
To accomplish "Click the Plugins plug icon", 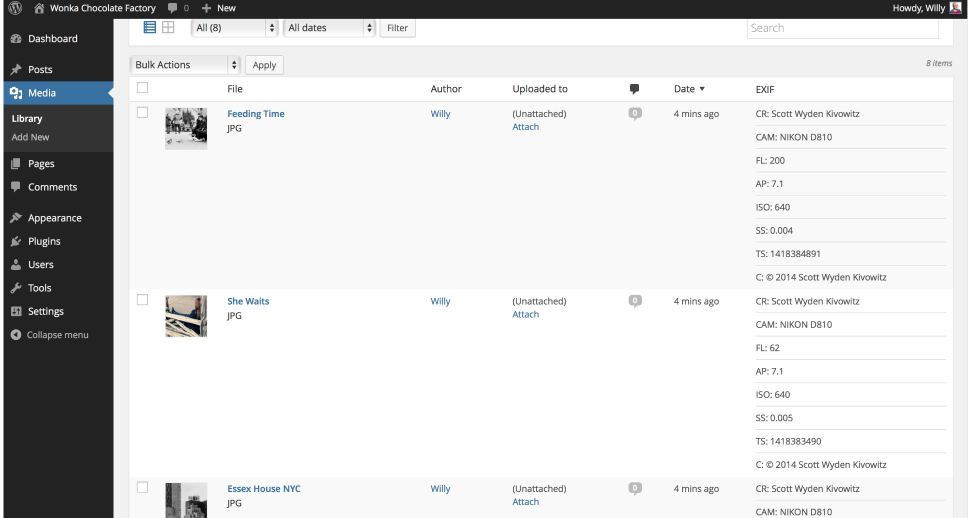I will coord(16,241).
